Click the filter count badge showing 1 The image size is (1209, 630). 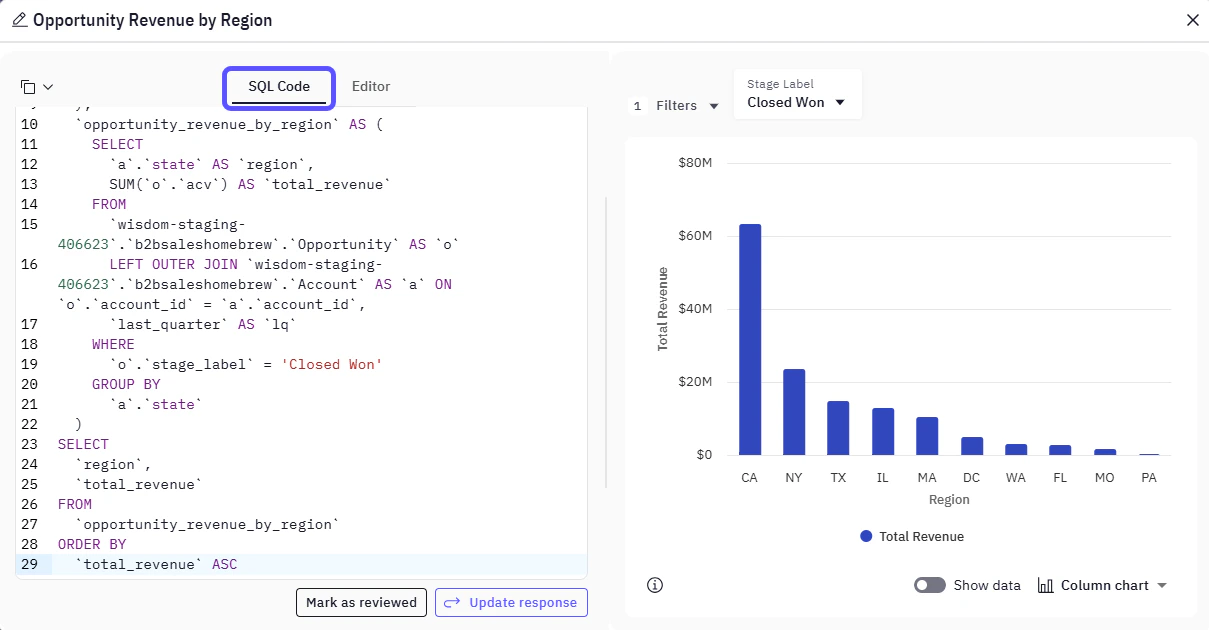[638, 105]
